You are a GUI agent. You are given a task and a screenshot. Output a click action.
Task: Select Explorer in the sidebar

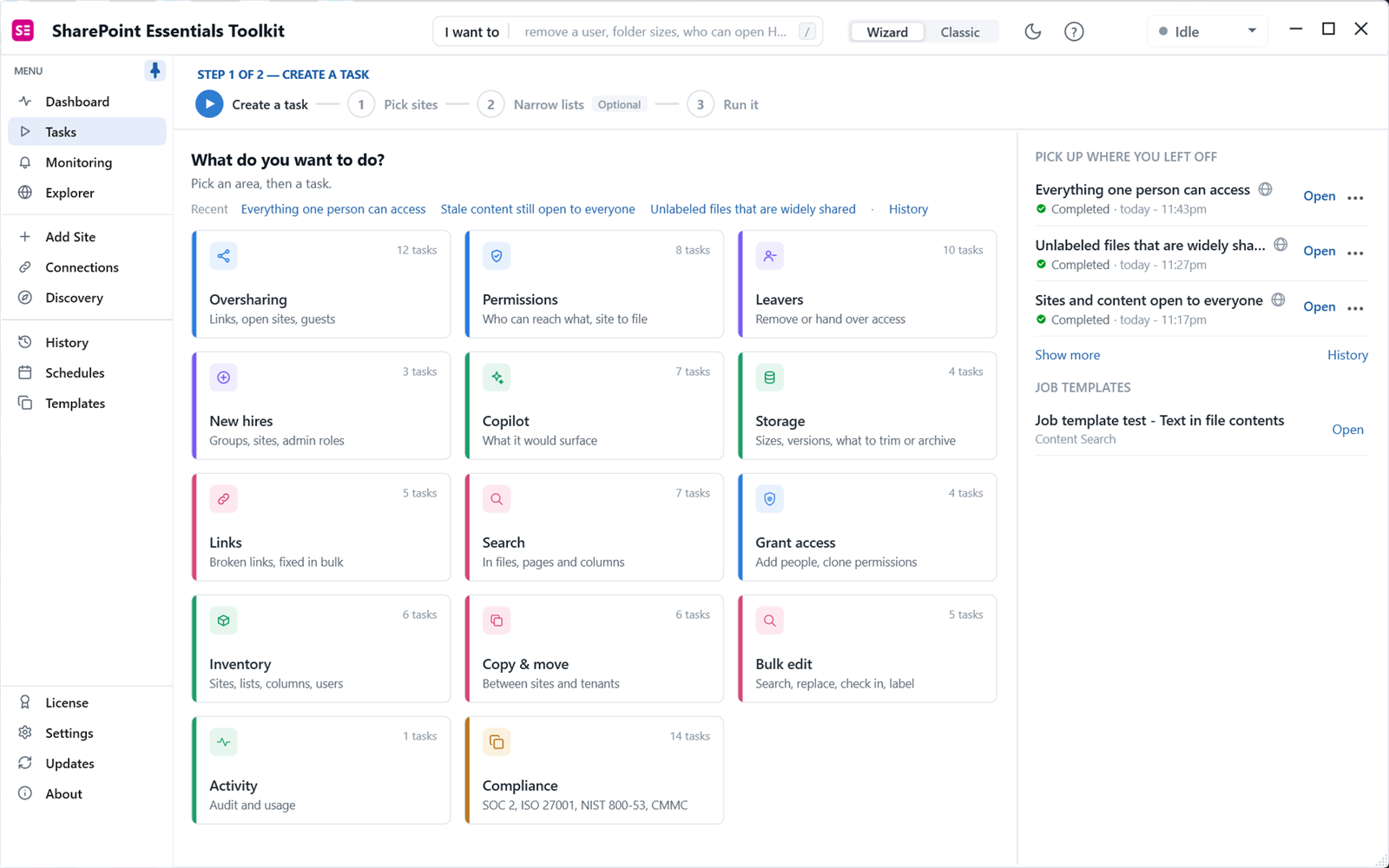coord(87,193)
